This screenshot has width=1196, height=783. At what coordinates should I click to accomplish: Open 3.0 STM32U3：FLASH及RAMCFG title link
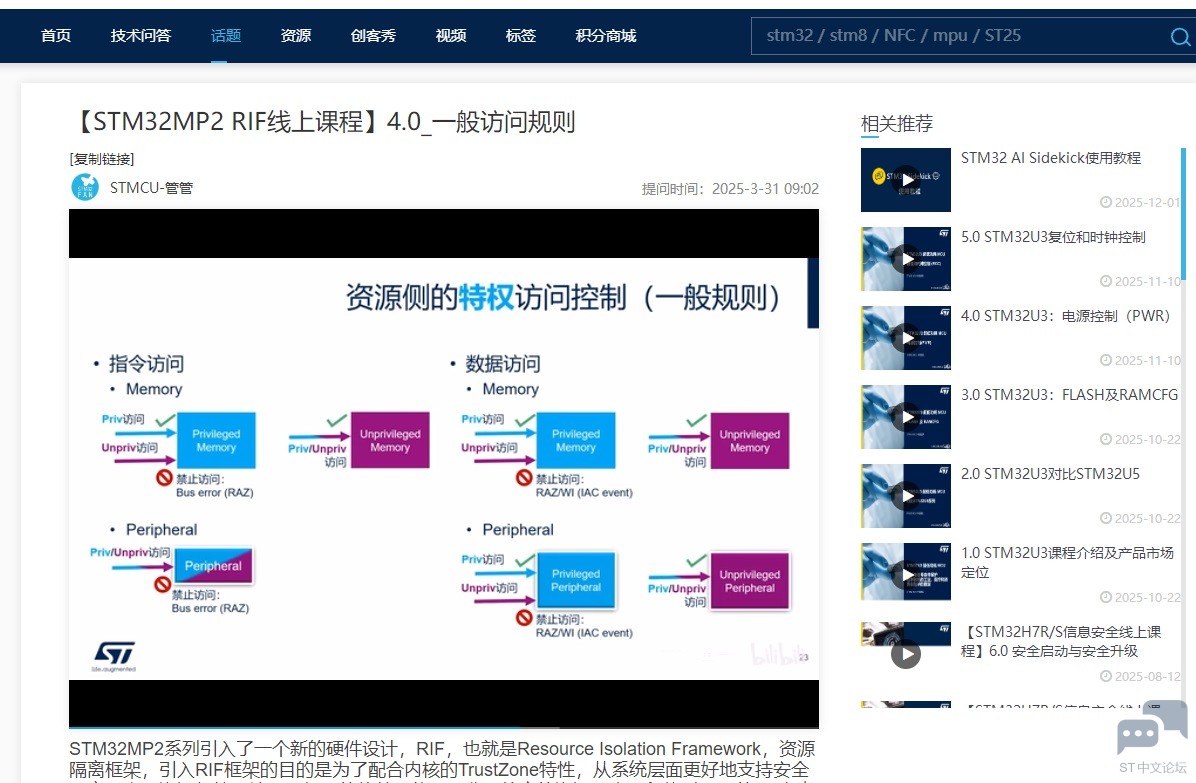(x=1069, y=395)
